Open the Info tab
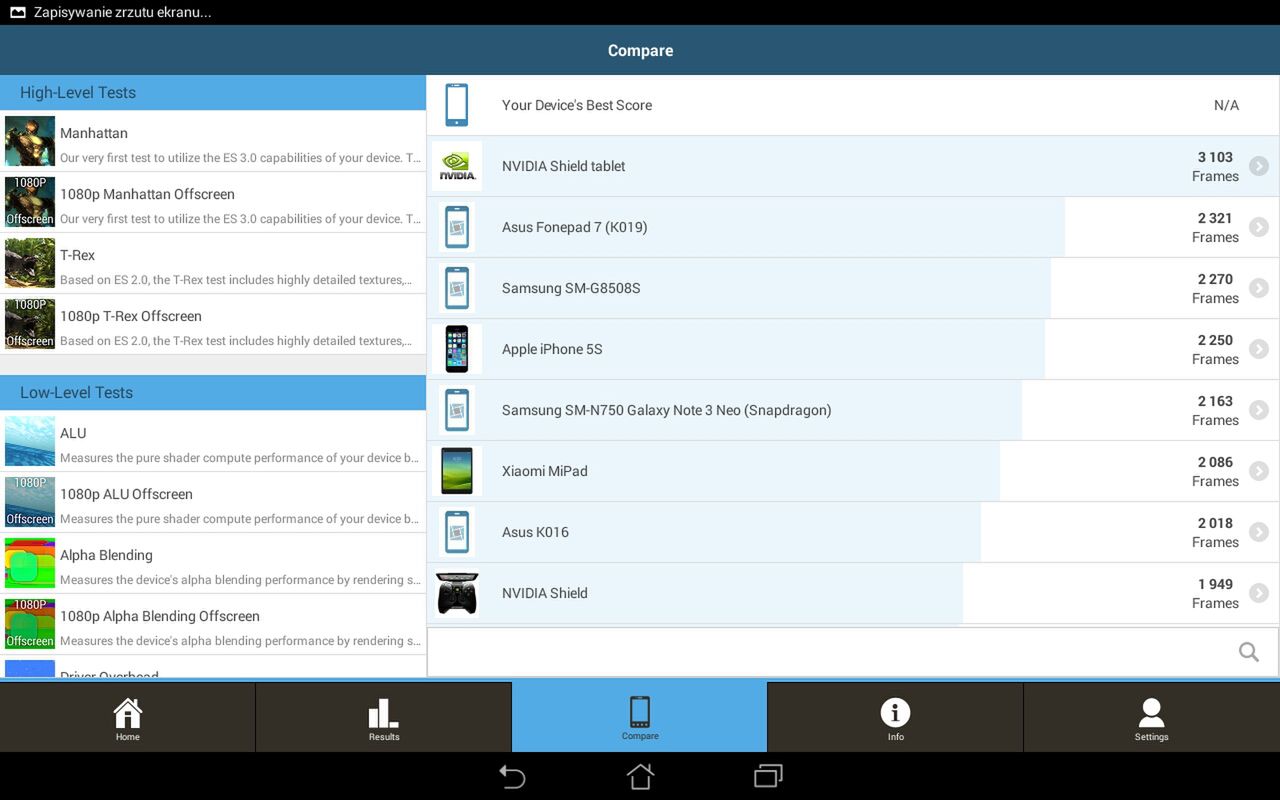The image size is (1280, 800). coord(895,717)
